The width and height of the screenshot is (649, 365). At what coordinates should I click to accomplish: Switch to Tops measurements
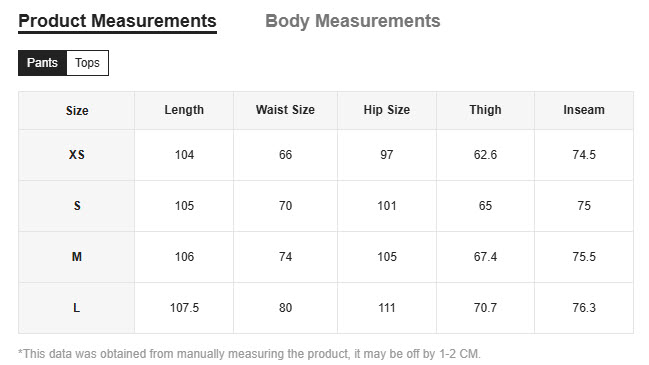tap(87, 63)
